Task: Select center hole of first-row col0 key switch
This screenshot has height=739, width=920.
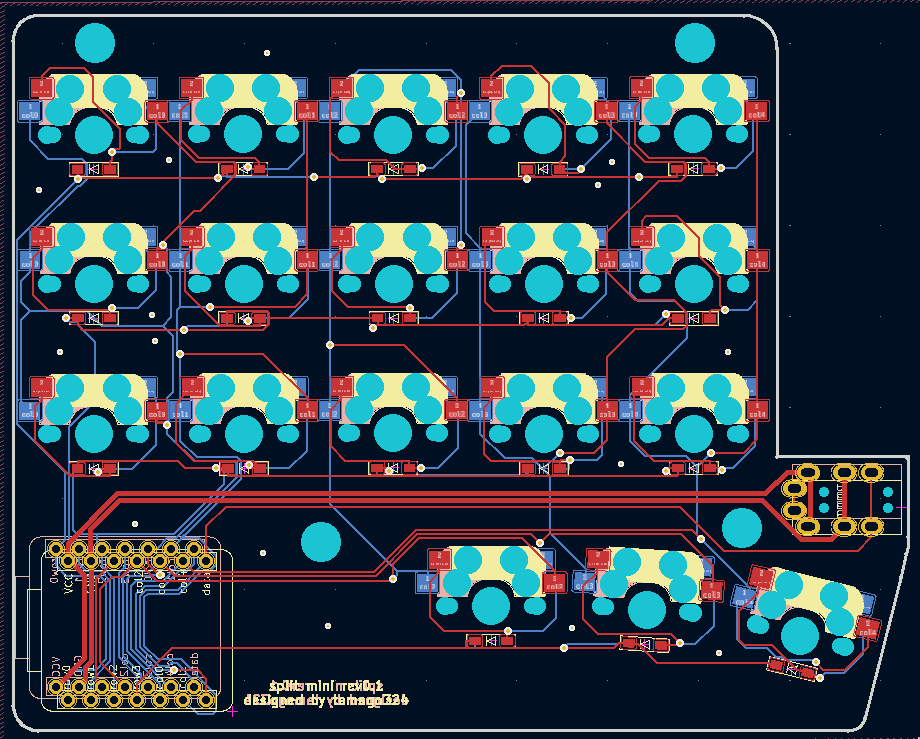Action: 94,134
